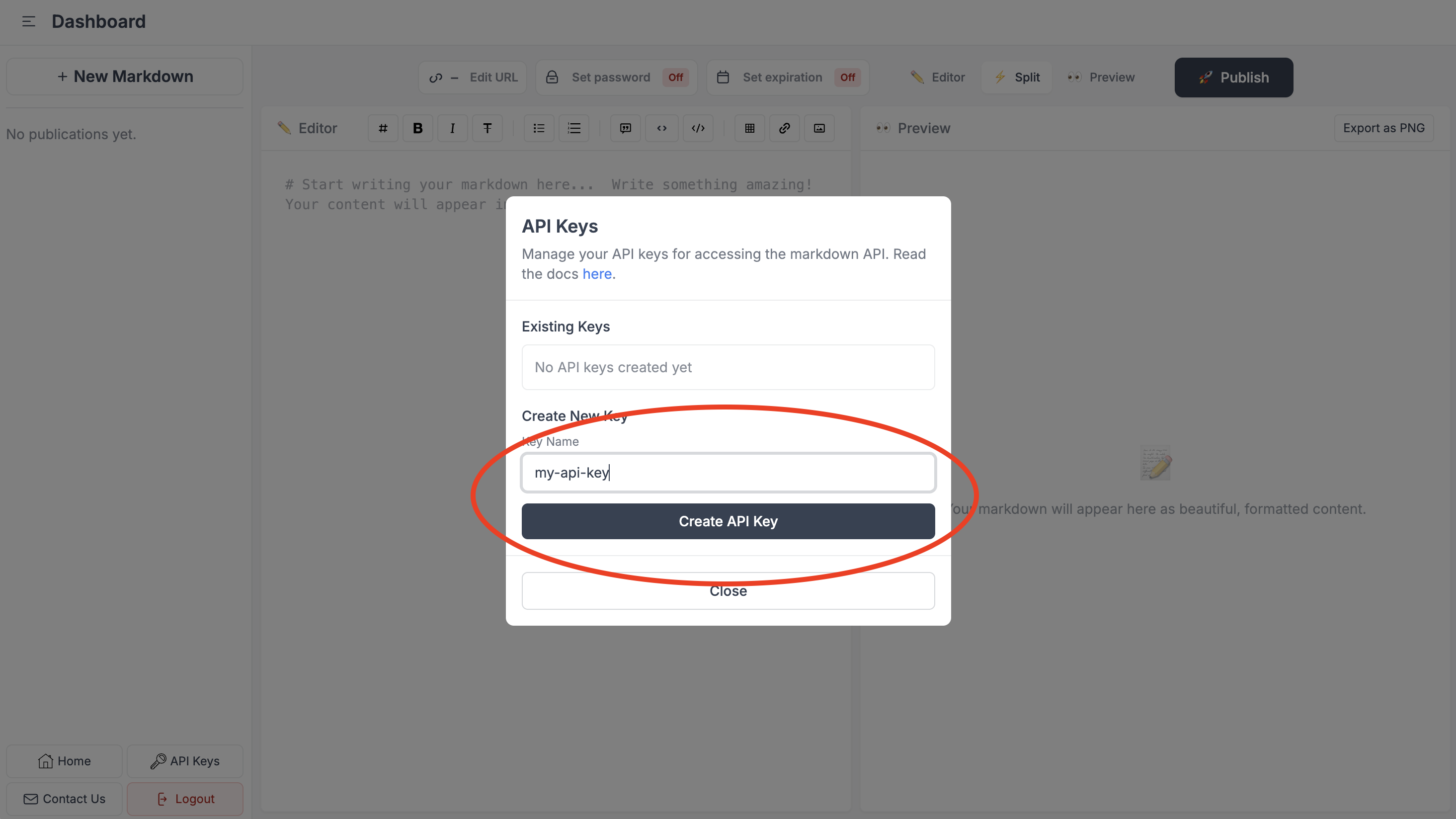
Task: Toggle bold formatting in editor toolbar
Action: [418, 128]
